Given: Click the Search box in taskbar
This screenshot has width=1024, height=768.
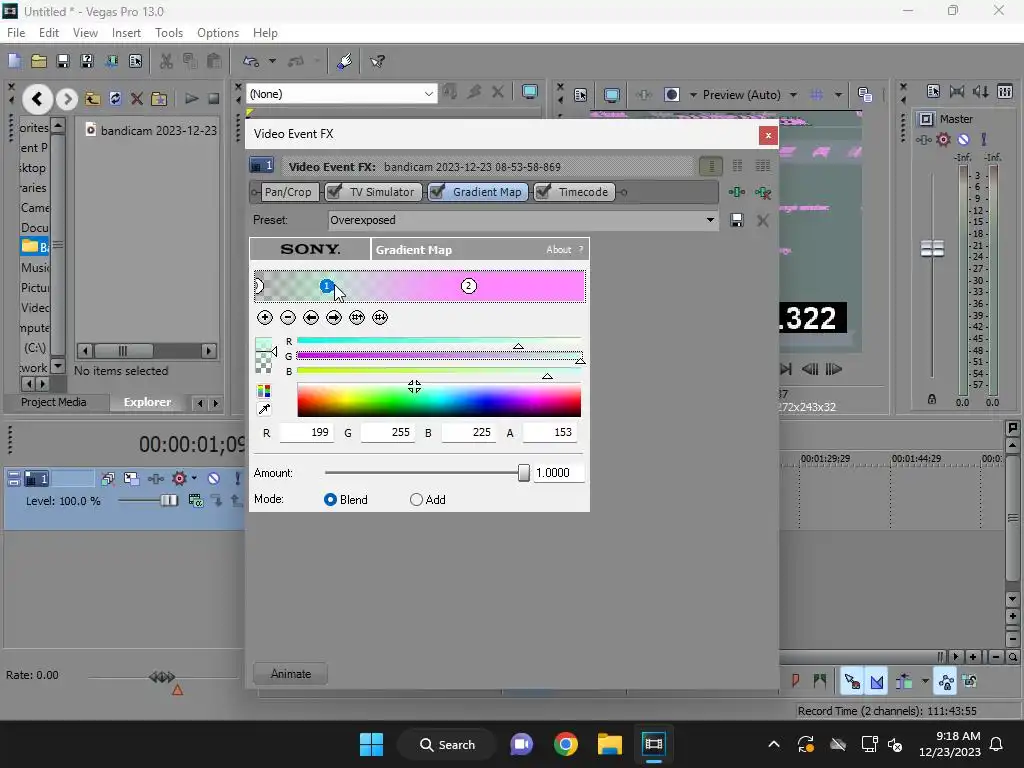Looking at the screenshot, I should tap(447, 744).
